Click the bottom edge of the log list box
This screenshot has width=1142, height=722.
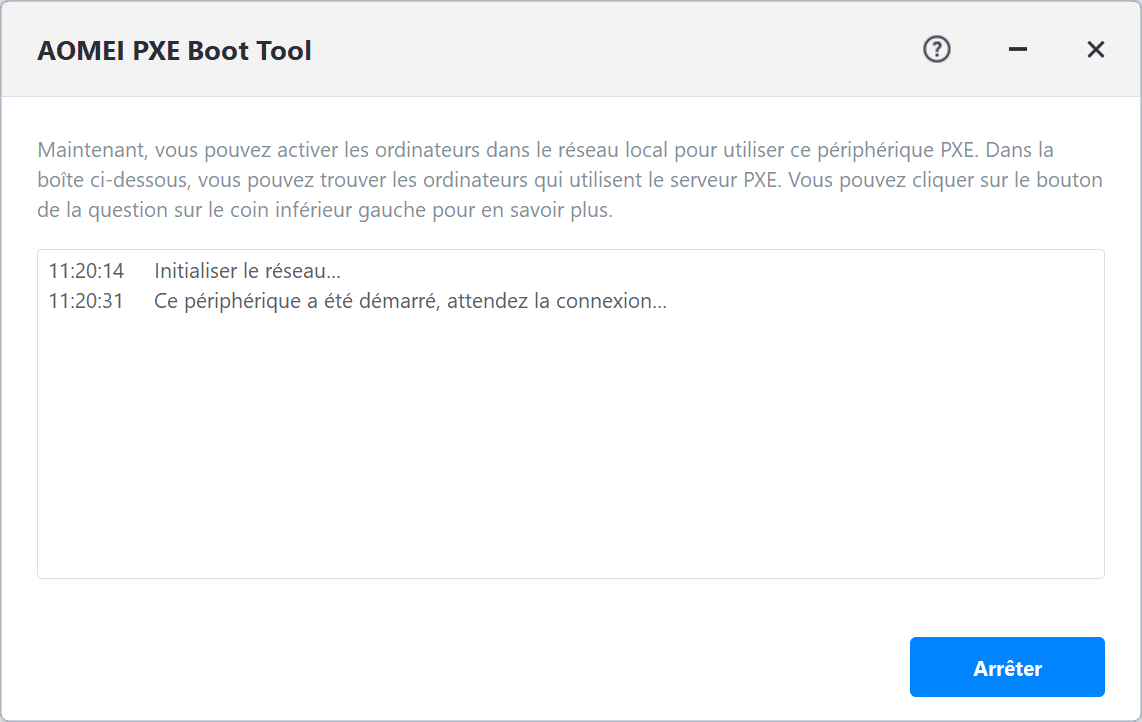(570, 578)
